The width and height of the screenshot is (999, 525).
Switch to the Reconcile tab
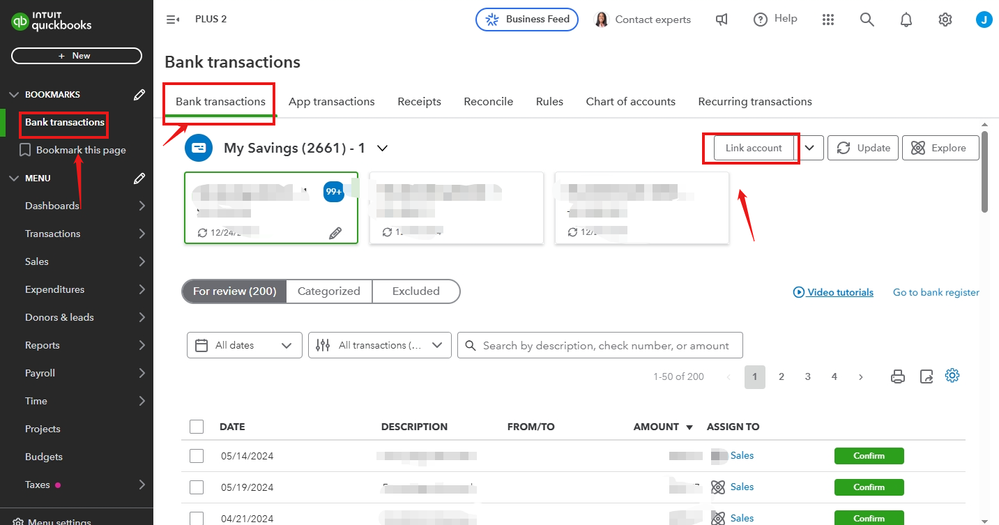point(488,102)
